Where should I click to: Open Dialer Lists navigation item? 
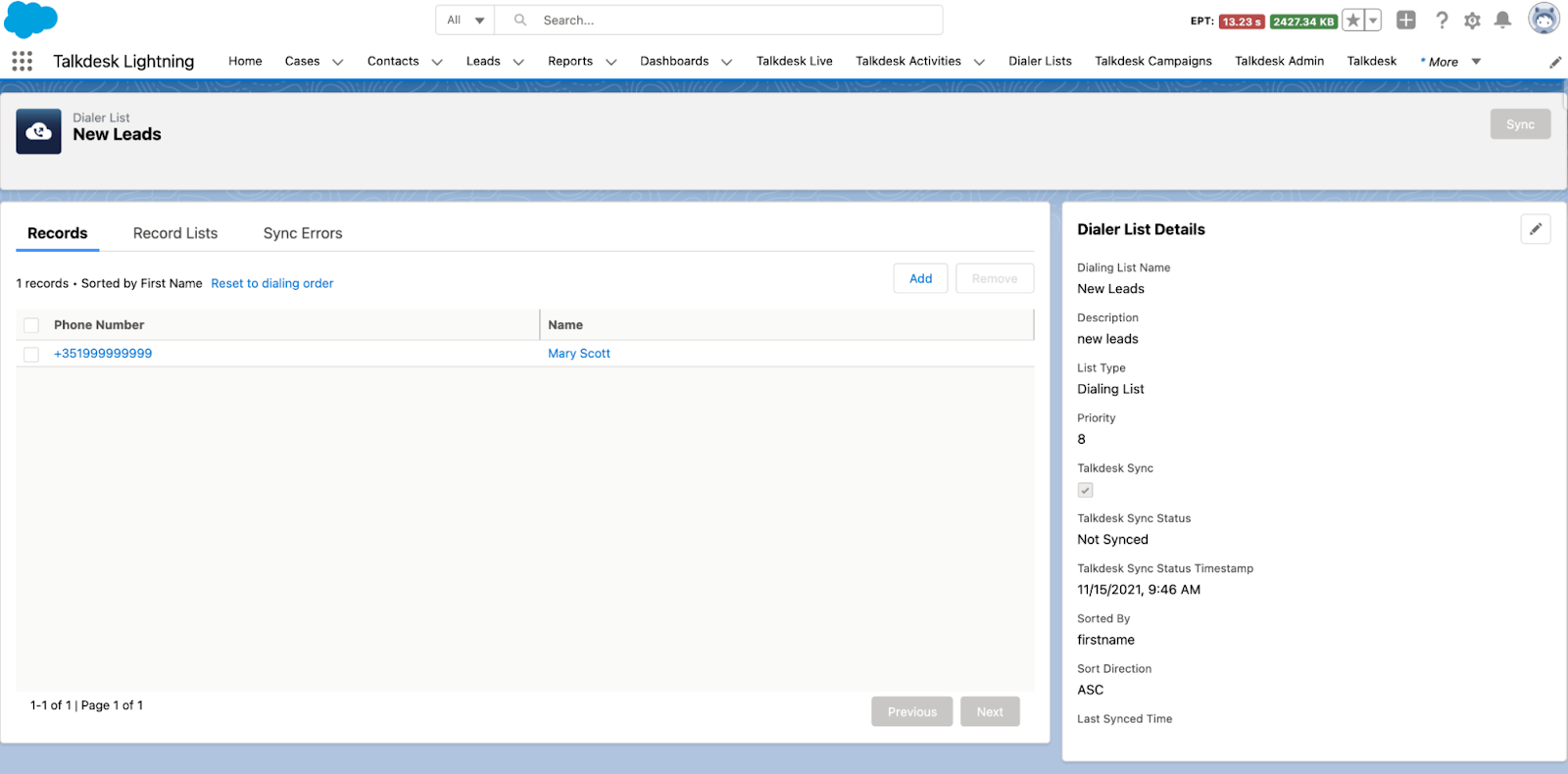pyautogui.click(x=1040, y=61)
